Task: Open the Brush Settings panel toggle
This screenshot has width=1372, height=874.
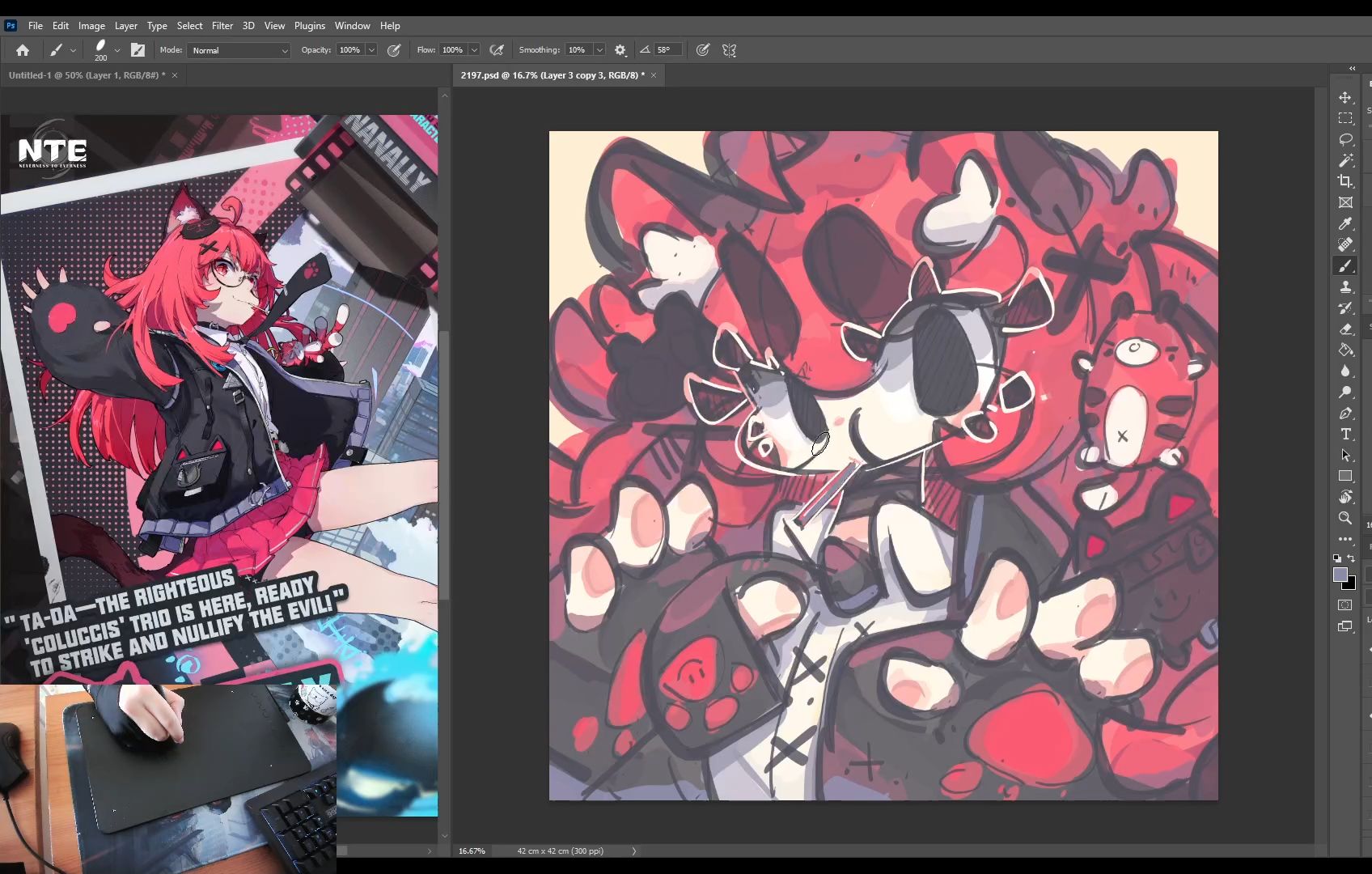Action: 138,50
